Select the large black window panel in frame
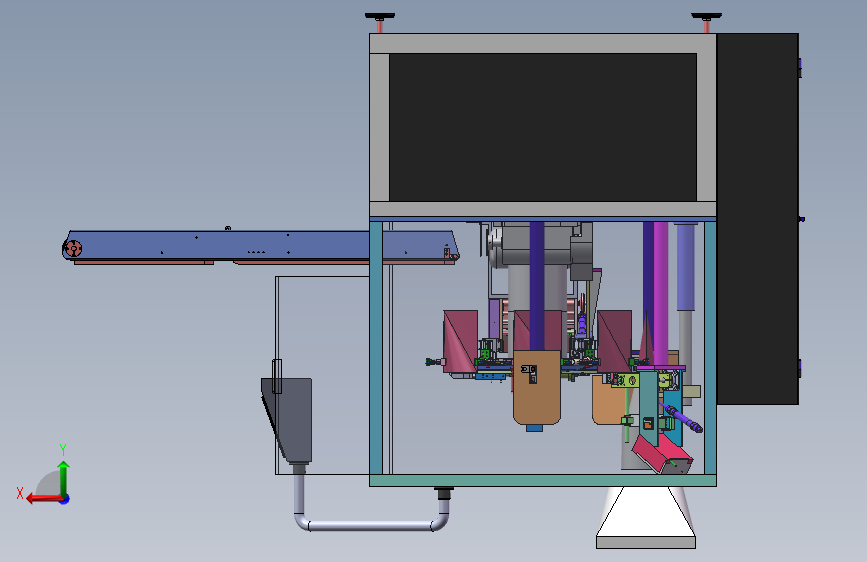The height and width of the screenshot is (562, 867). [542, 127]
